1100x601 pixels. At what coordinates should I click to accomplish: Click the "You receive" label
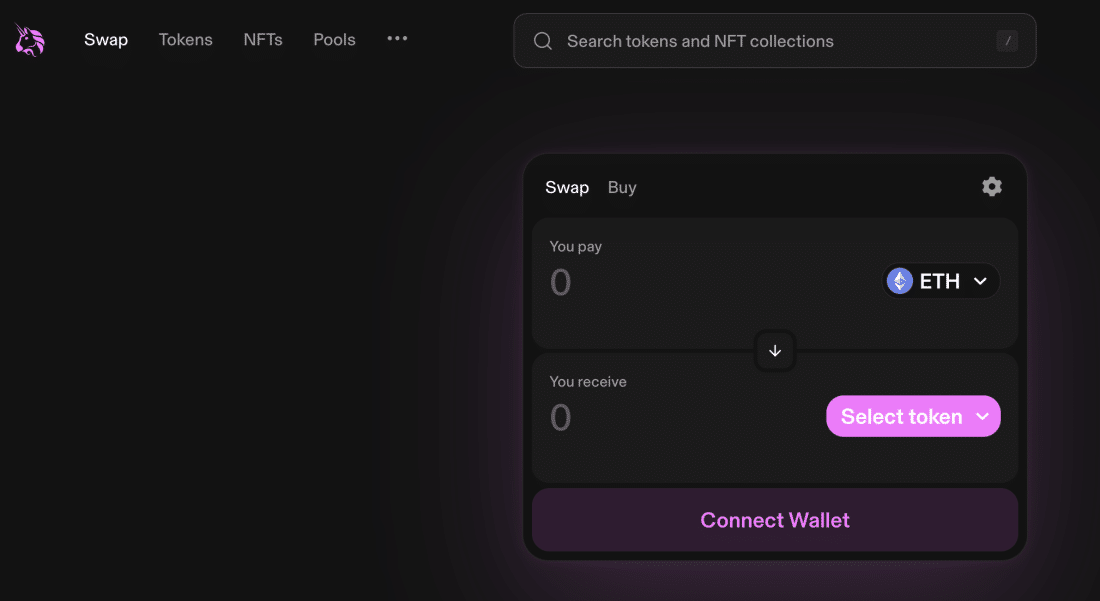pyautogui.click(x=588, y=381)
